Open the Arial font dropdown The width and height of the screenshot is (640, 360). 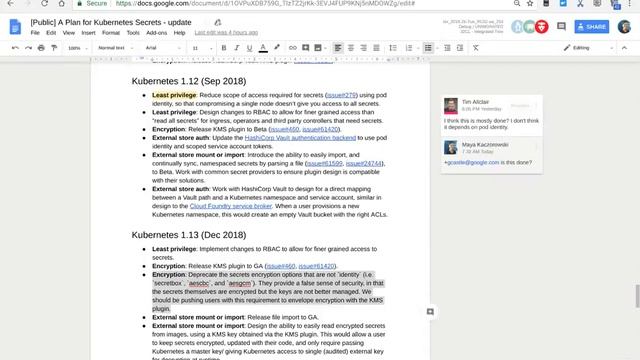point(163,48)
